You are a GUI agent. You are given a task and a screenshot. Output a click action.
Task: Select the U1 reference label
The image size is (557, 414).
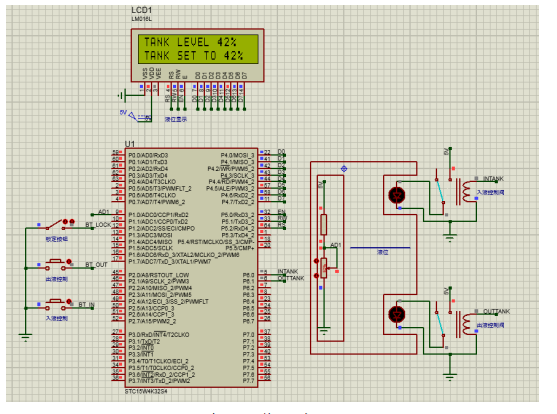tap(130, 144)
